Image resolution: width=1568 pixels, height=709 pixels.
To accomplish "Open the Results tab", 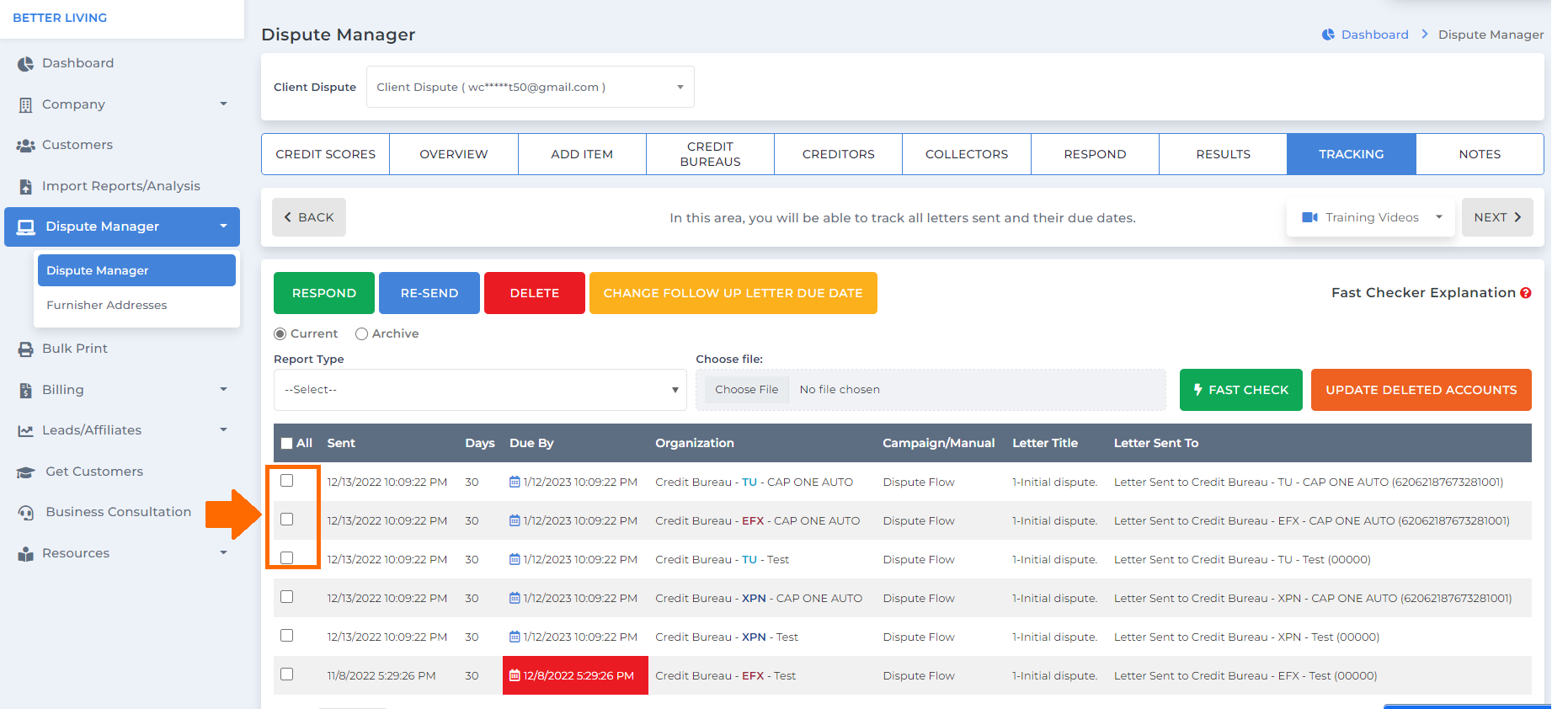I will 1224,154.
